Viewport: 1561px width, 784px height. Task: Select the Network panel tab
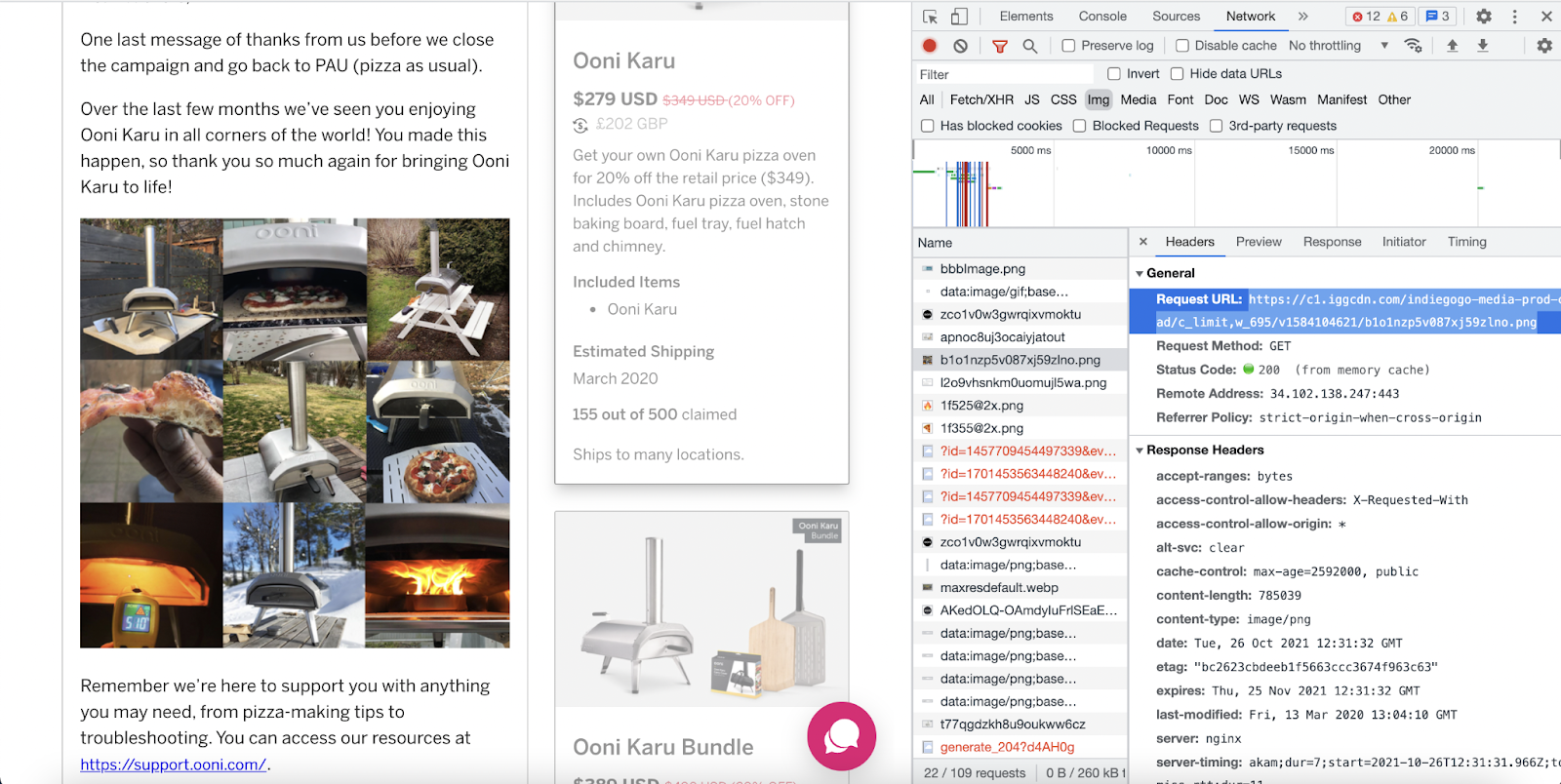pyautogui.click(x=1251, y=17)
